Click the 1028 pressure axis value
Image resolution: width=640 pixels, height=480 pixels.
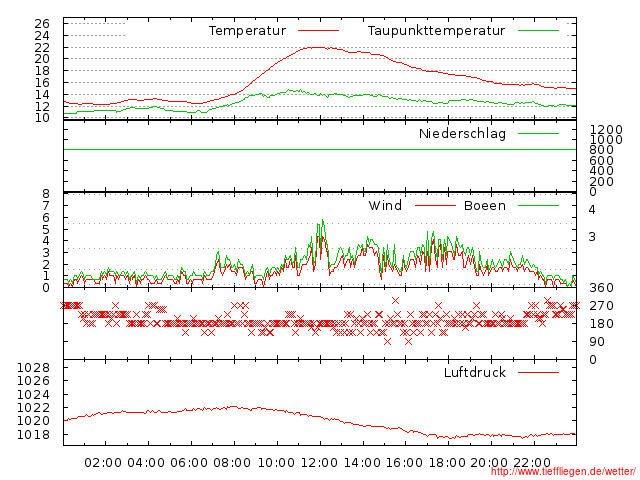tap(33, 368)
